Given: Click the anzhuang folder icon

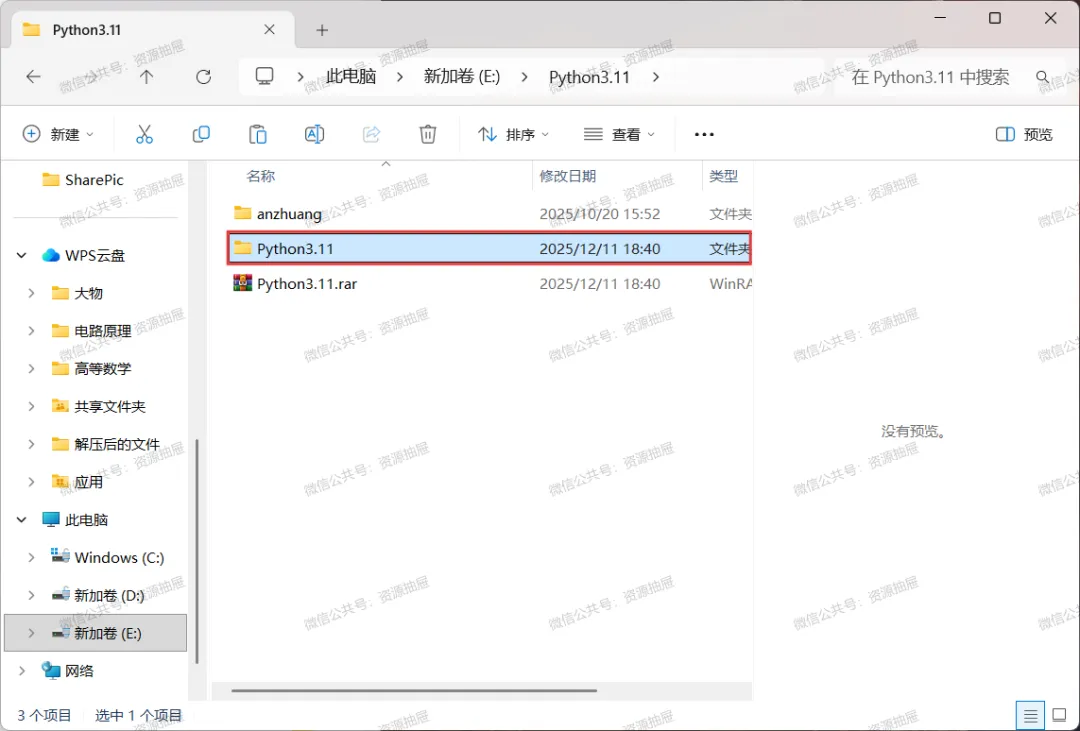Looking at the screenshot, I should coord(242,213).
